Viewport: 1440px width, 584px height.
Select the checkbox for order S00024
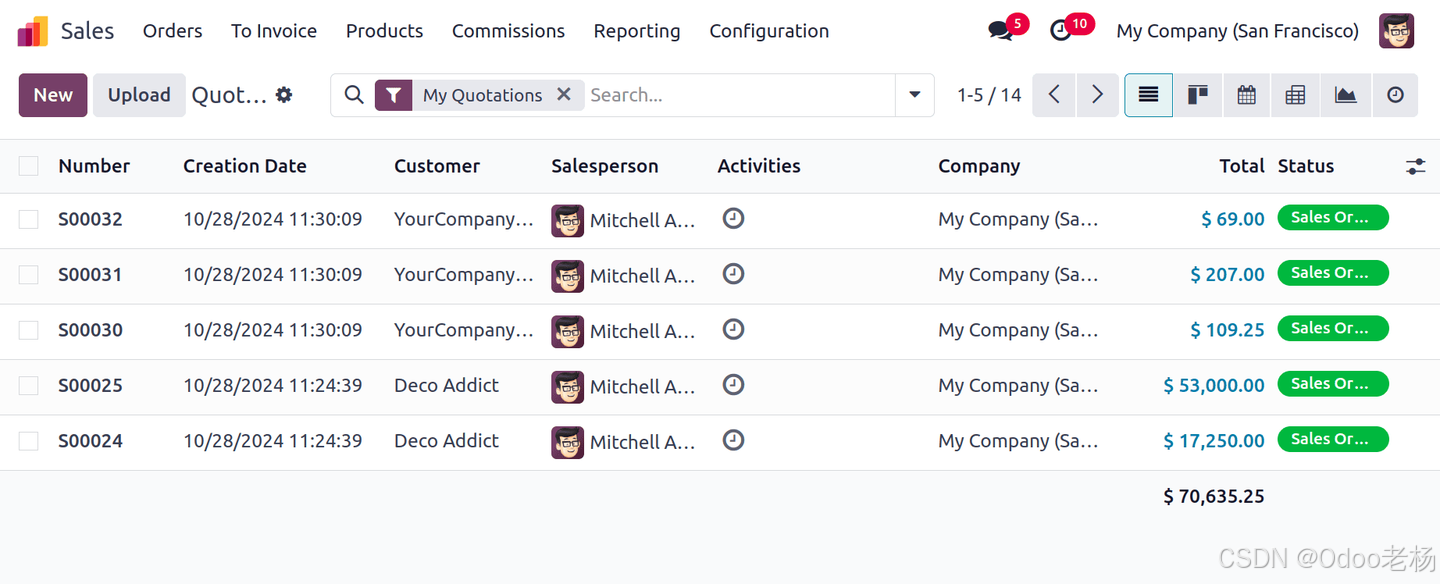click(28, 441)
